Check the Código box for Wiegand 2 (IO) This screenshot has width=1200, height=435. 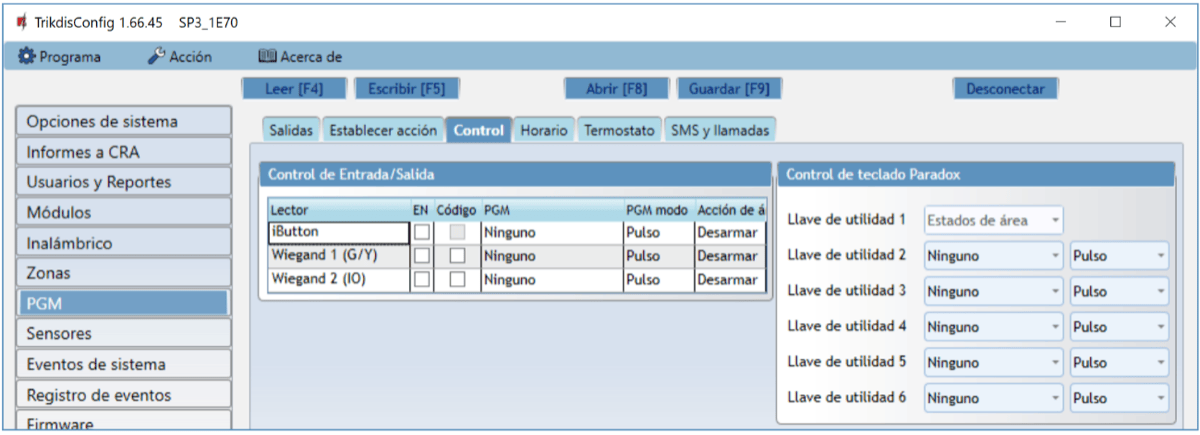pos(457,280)
